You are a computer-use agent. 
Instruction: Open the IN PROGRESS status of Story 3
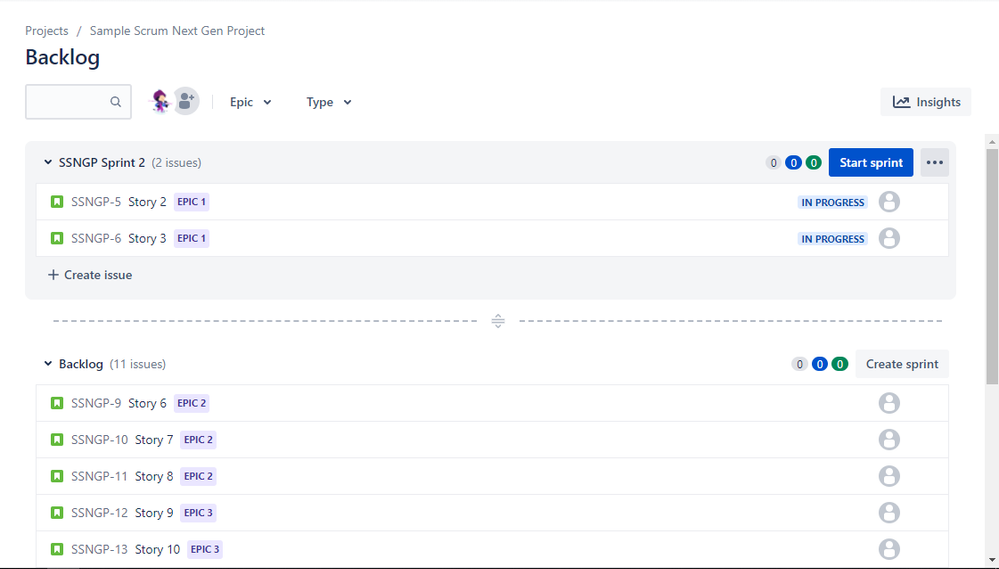[833, 238]
